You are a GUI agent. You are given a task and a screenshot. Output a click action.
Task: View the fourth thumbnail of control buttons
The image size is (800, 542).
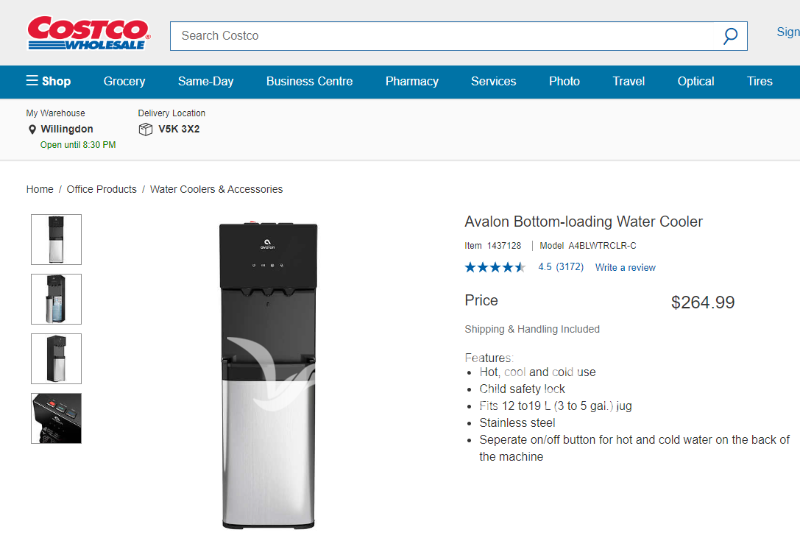pos(57,418)
